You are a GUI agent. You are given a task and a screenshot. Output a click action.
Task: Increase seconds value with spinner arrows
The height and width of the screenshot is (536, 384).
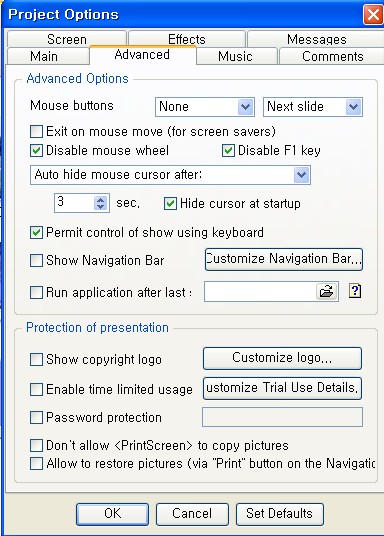(101, 200)
